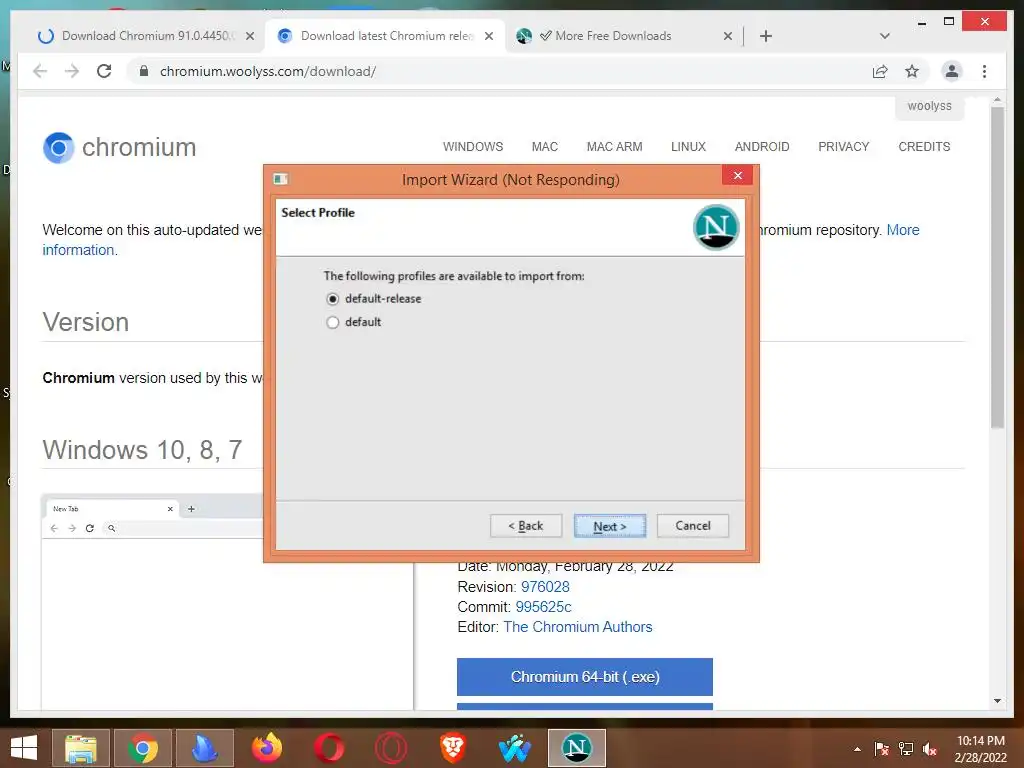Switch to Download latest Chromium release tab
The height and width of the screenshot is (768, 1024).
coord(386,36)
